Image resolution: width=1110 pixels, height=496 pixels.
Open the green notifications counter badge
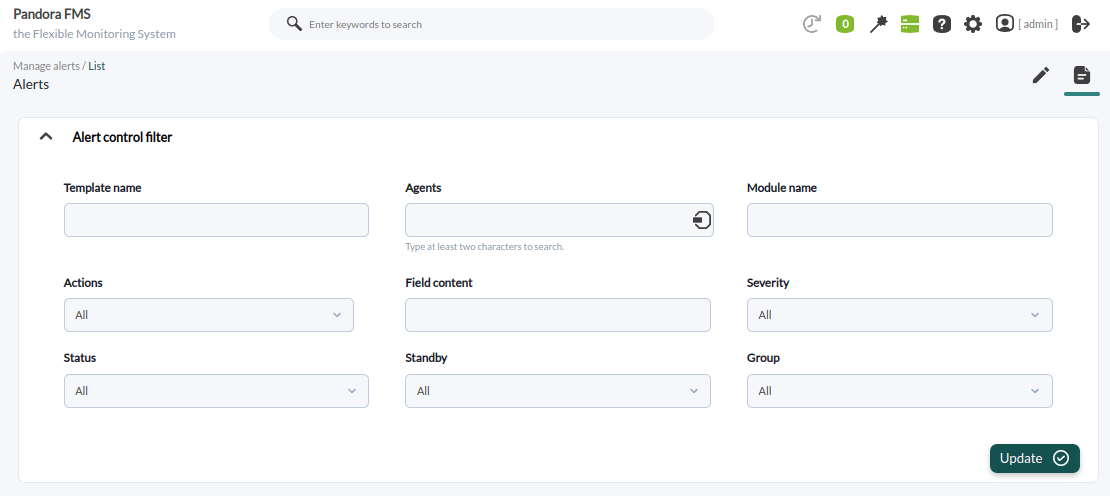(845, 24)
